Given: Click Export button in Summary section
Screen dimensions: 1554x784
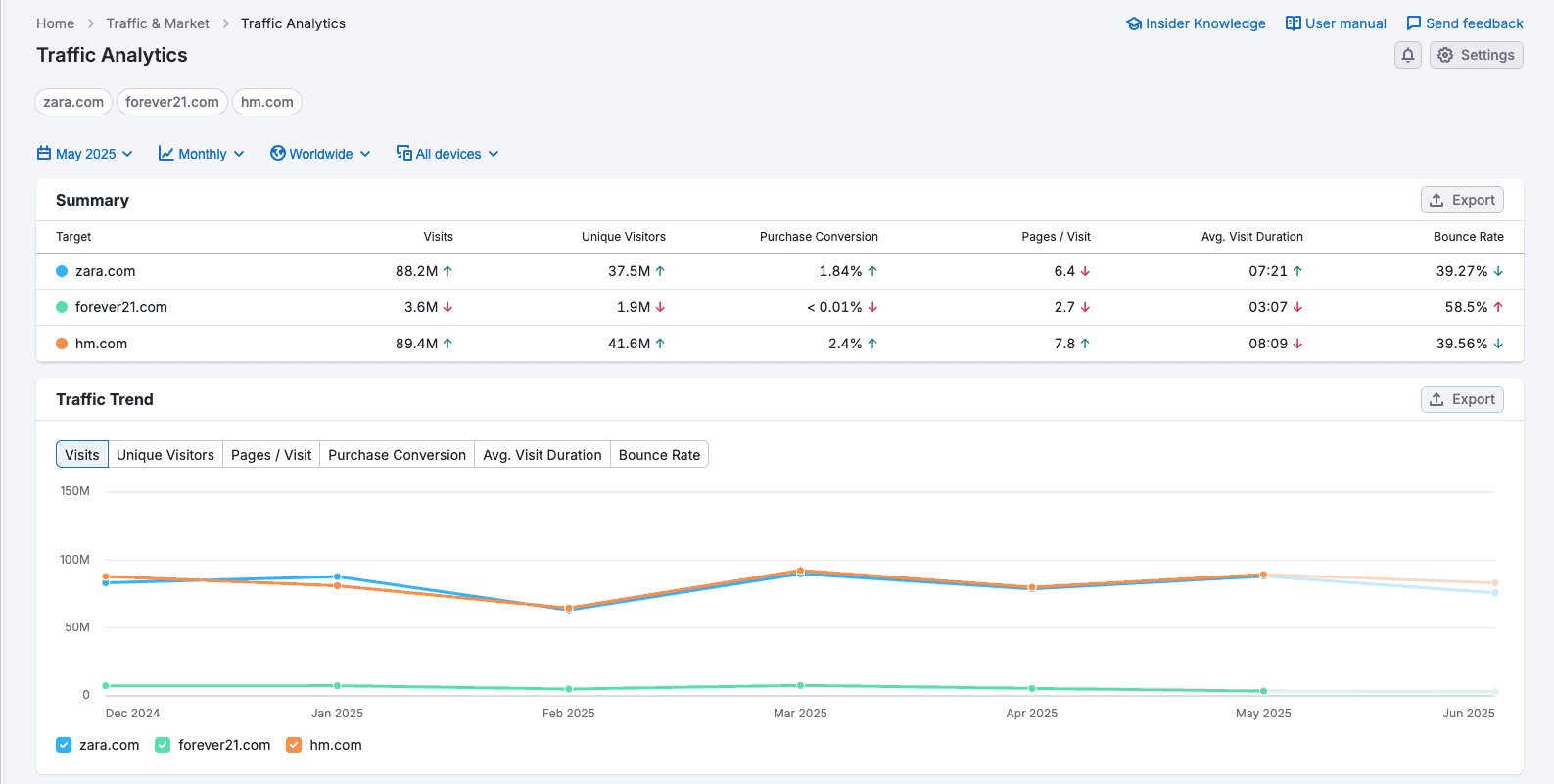Looking at the screenshot, I should click(x=1462, y=200).
